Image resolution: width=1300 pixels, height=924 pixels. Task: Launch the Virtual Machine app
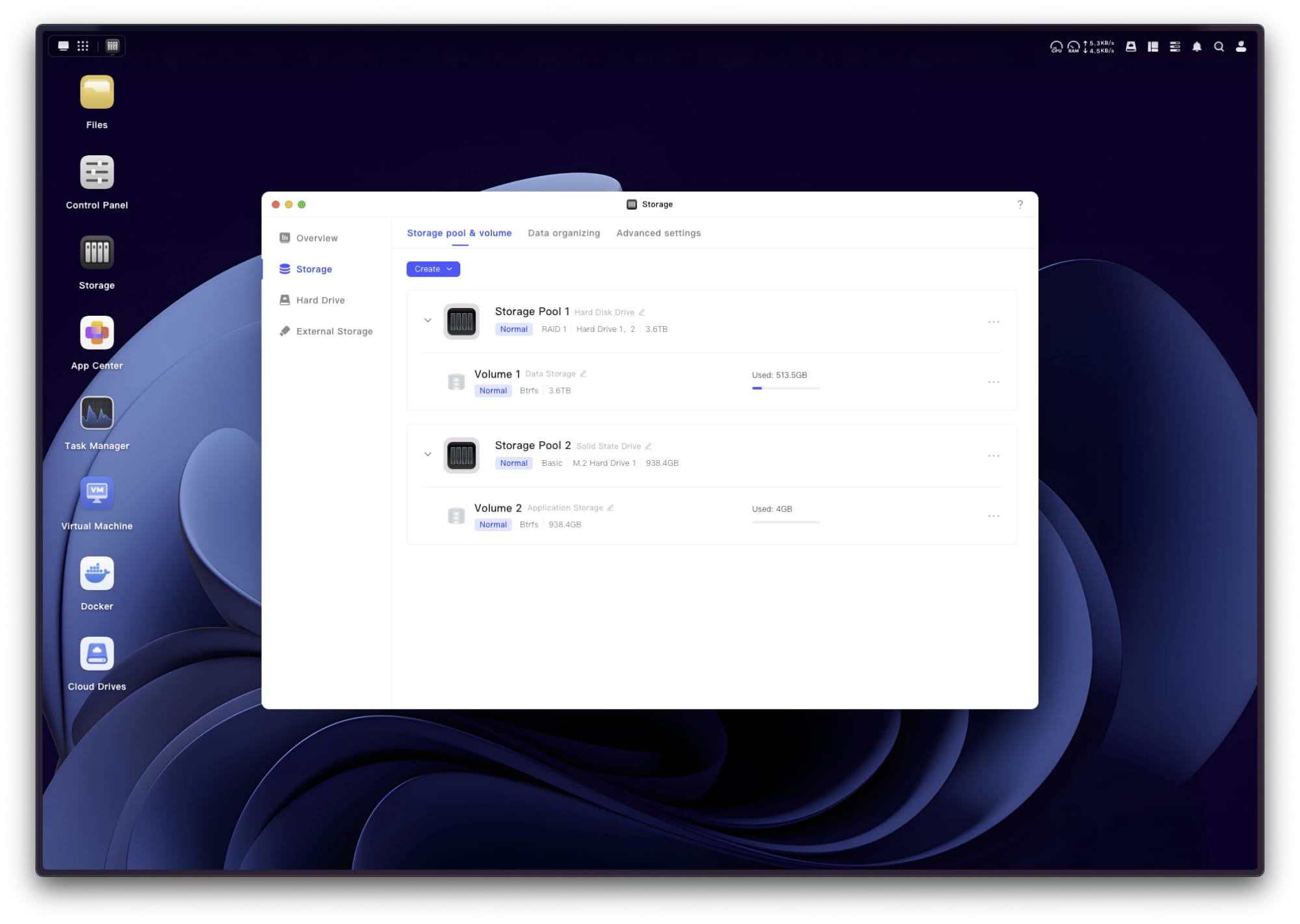tap(97, 493)
